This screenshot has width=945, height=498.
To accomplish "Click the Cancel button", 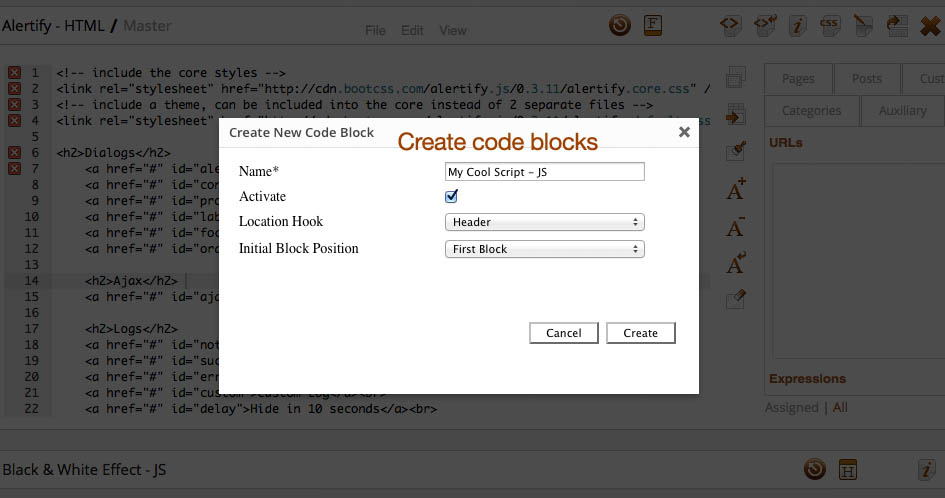I will coord(564,333).
